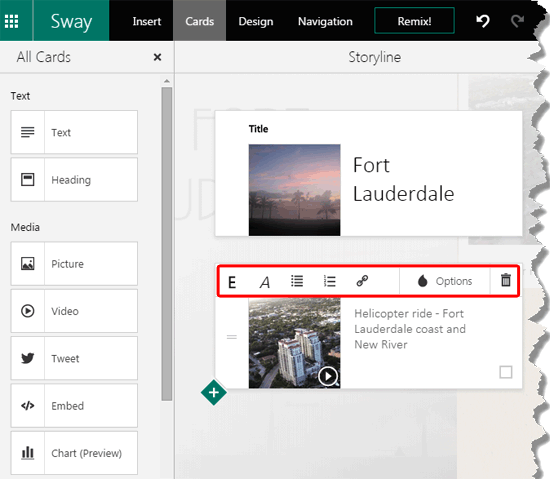Click the Media section label
This screenshot has width=550, height=479.
[x=25, y=227]
